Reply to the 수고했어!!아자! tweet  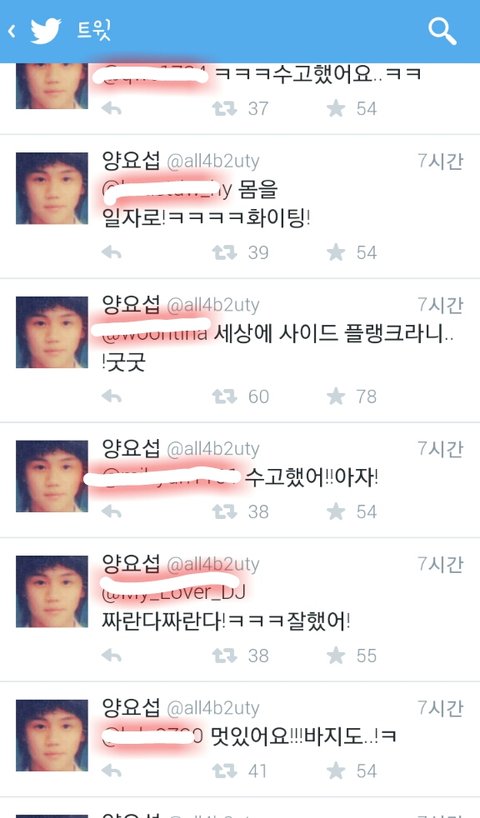111,512
